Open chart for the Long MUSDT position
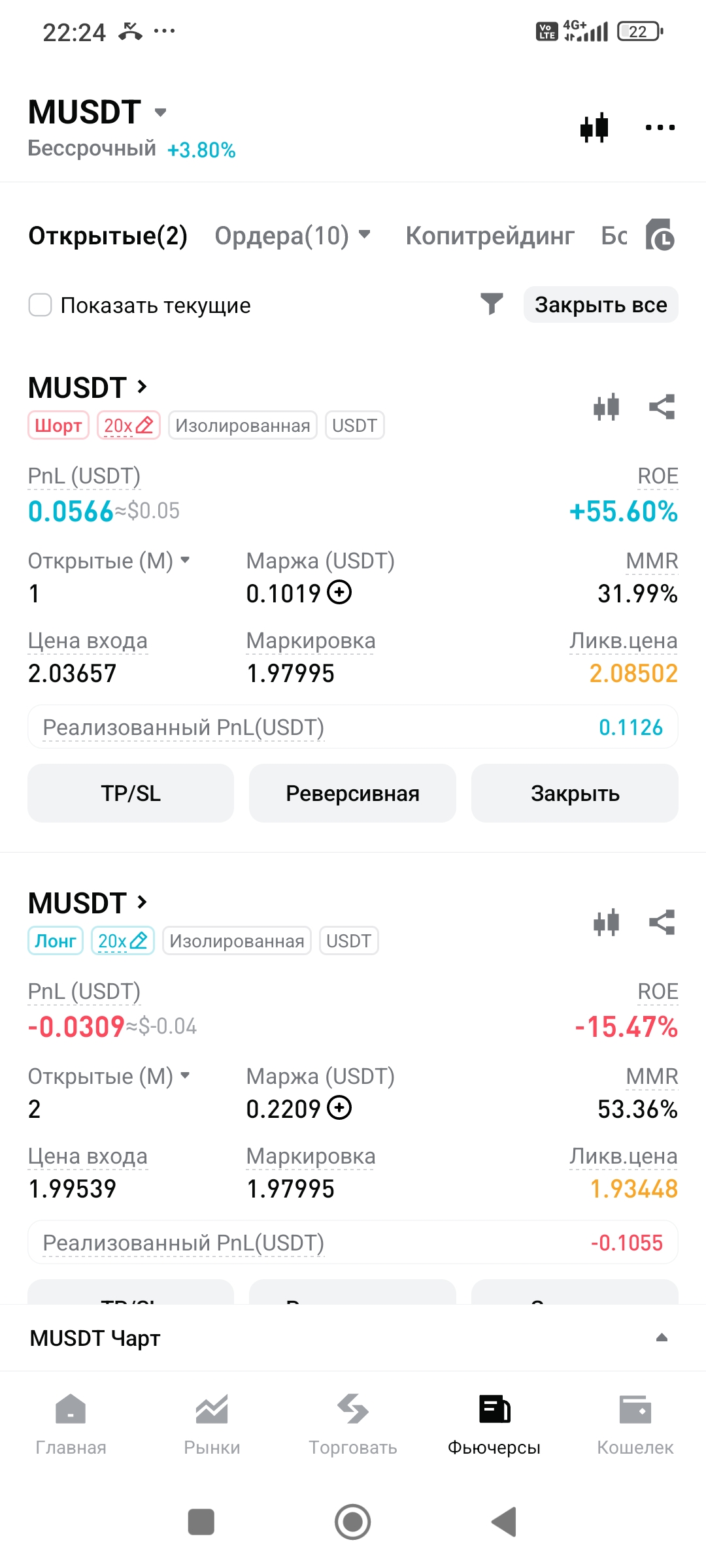Screen dimensions: 706x1568 606,923
